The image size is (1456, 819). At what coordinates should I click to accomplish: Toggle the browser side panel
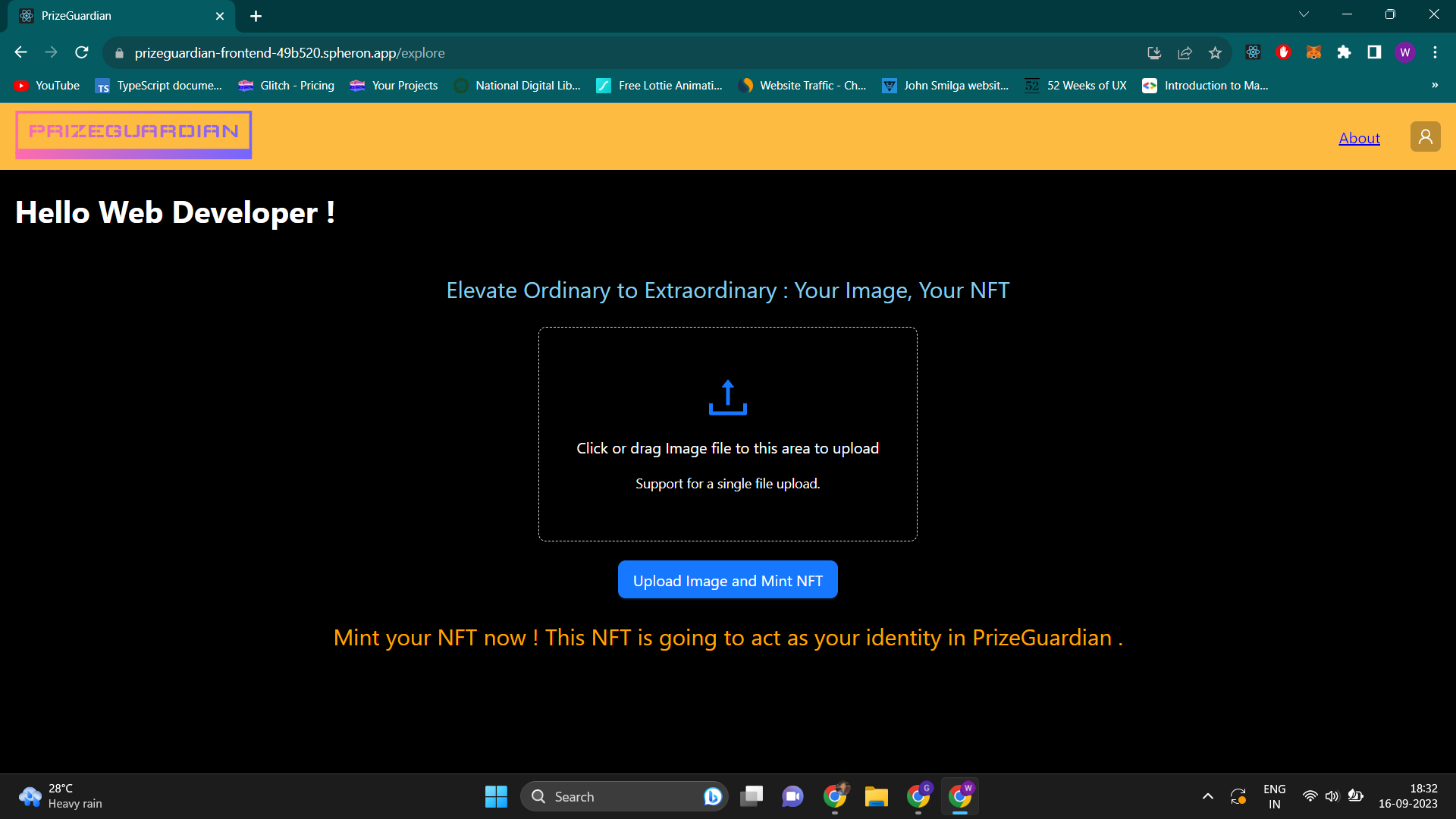point(1374,52)
